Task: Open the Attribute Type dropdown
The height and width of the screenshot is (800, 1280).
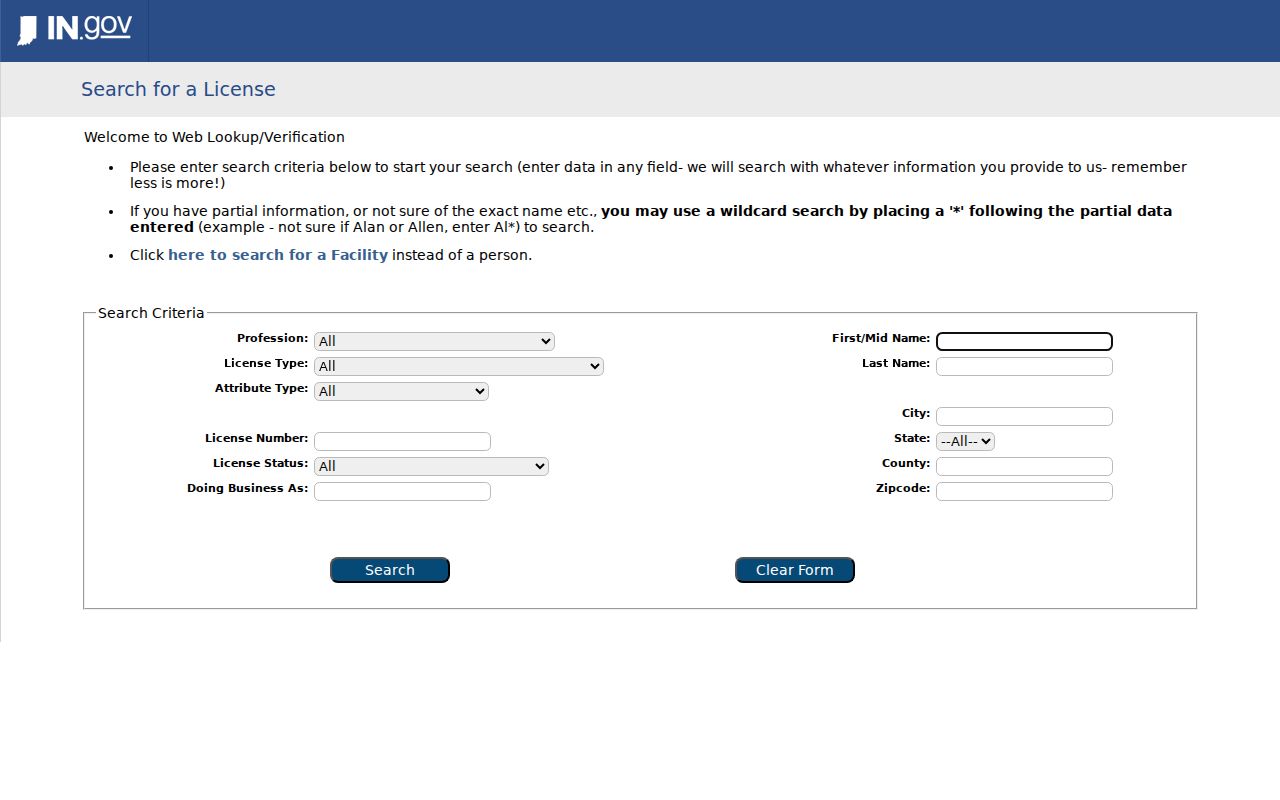Action: (401, 391)
